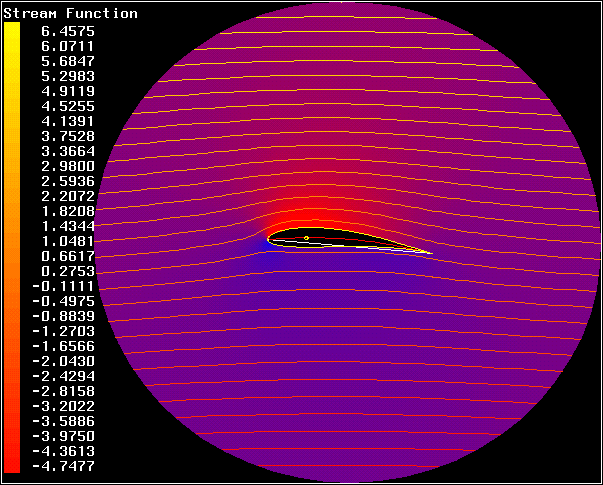The height and width of the screenshot is (485, 603).
Task: Click the -4.3613 legend value
Action: coord(63,451)
